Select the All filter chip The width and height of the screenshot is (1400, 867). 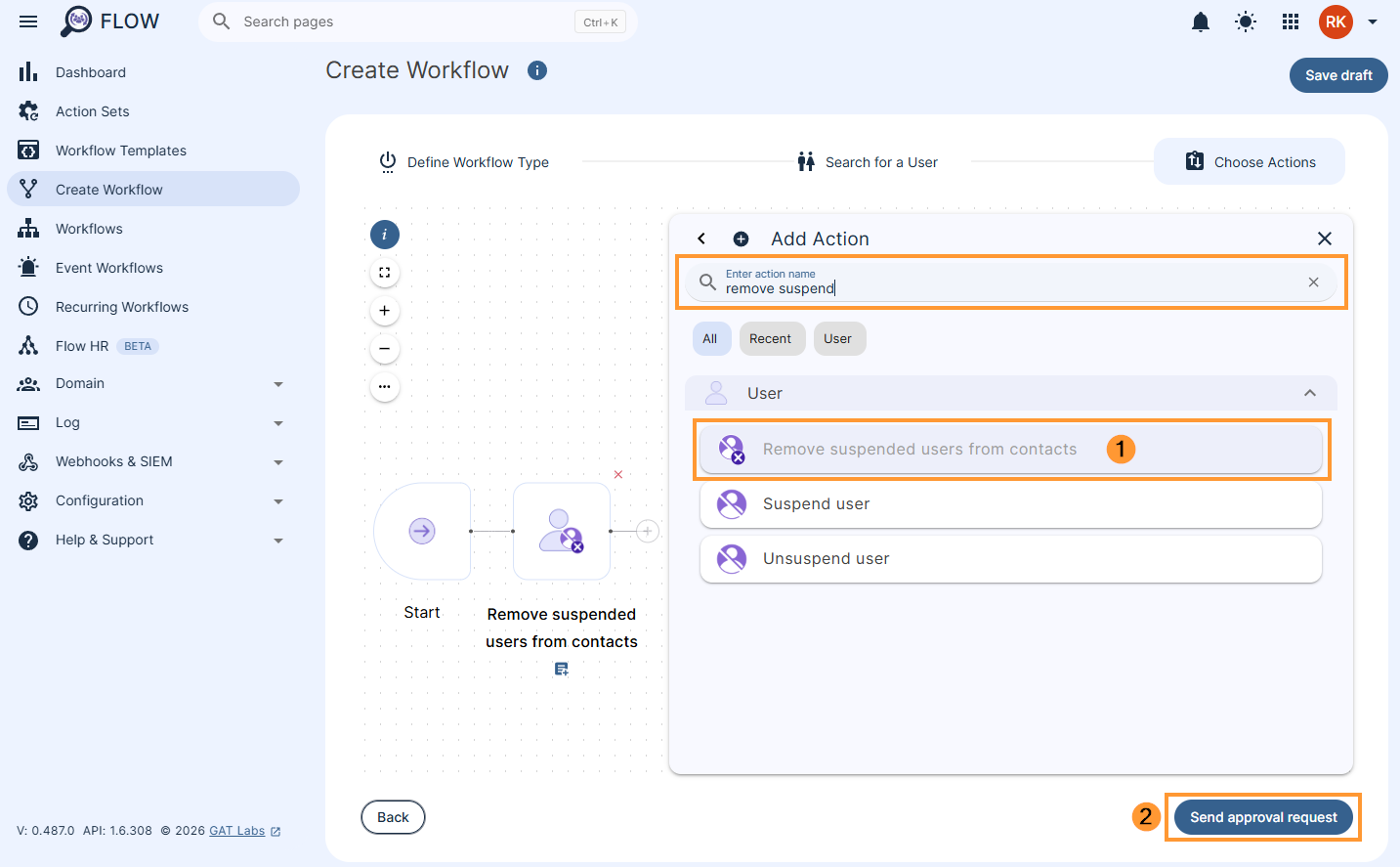point(710,339)
